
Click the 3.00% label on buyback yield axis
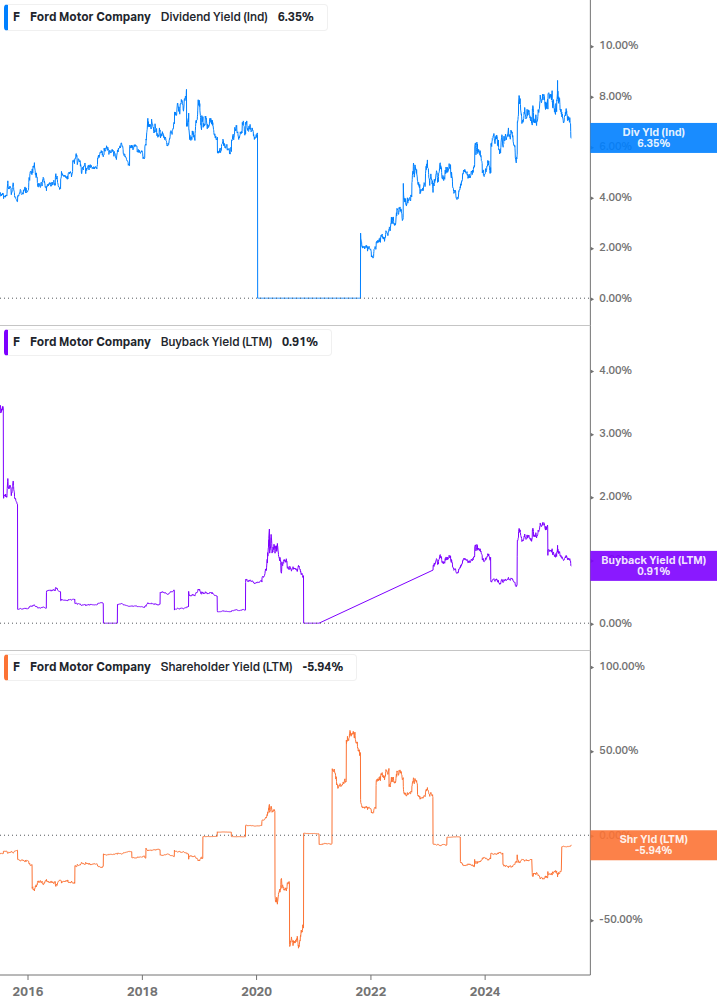click(x=615, y=433)
